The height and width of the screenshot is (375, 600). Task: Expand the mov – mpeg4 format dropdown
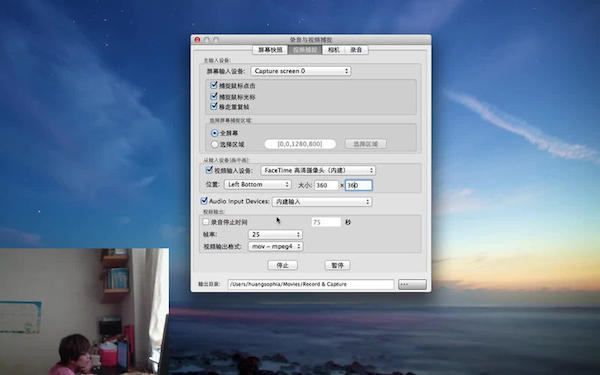276,246
